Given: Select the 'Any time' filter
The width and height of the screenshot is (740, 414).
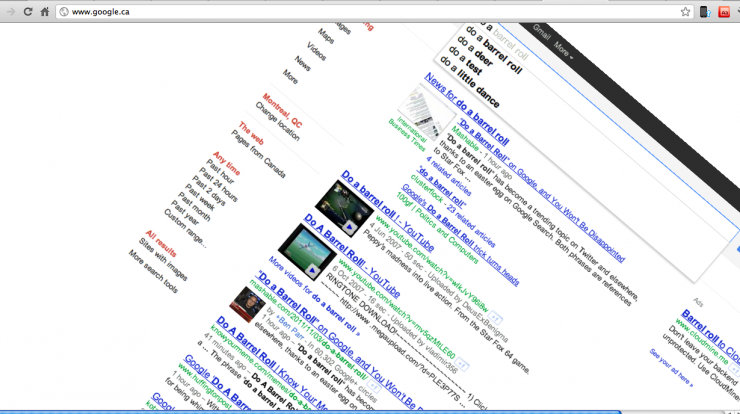Looking at the screenshot, I should pyautogui.click(x=227, y=163).
